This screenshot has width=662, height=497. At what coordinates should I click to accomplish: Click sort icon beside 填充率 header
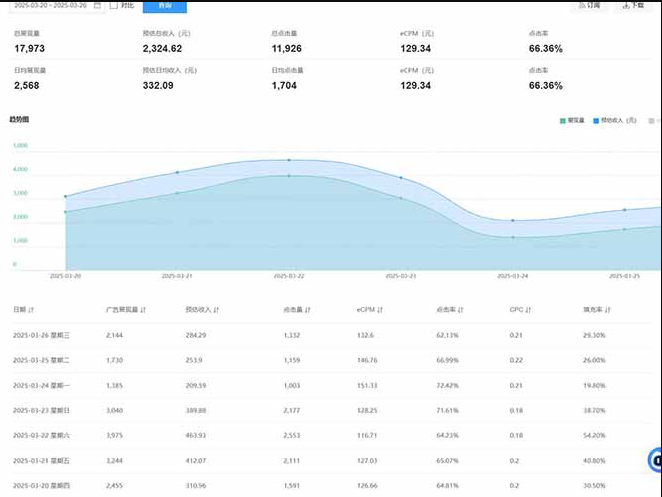coord(609,309)
